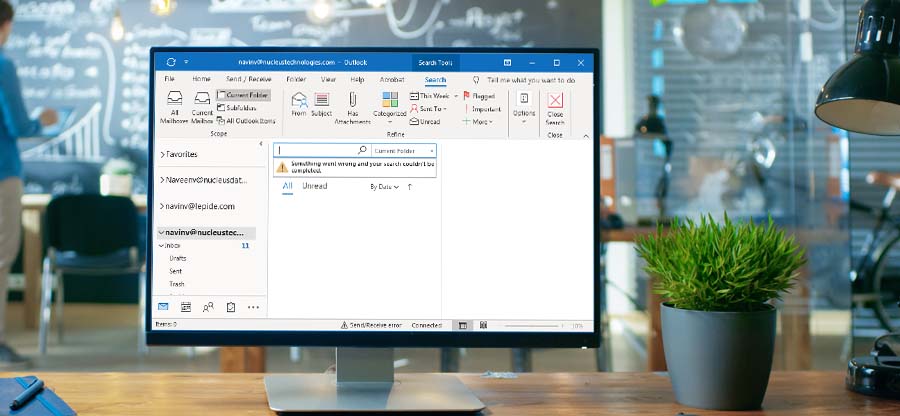Viewport: 900px width, 416px height.
Task: Switch to the Mail view icon
Action: pos(163,307)
